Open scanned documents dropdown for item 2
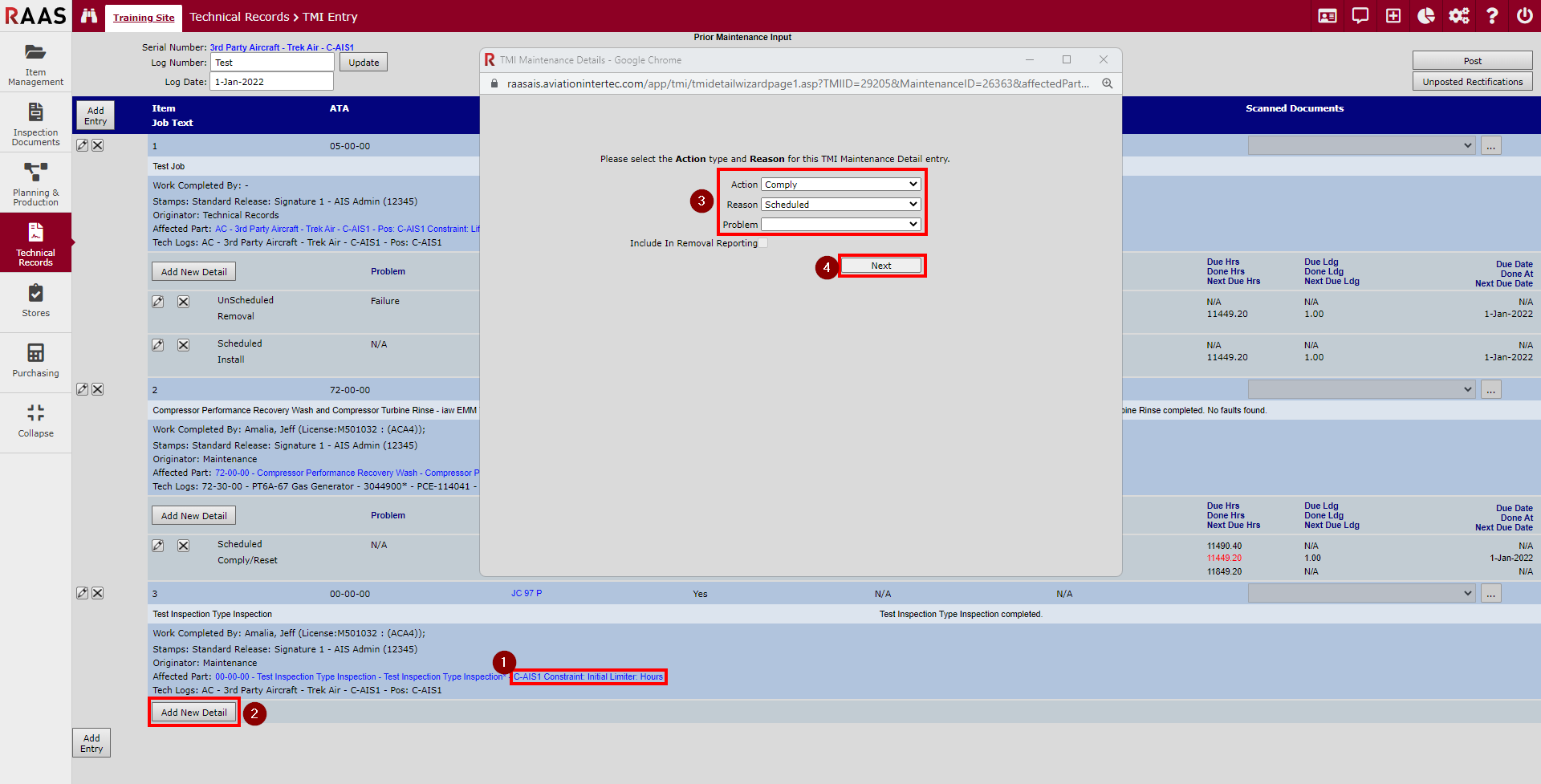This screenshot has width=1541, height=784. coord(1361,389)
